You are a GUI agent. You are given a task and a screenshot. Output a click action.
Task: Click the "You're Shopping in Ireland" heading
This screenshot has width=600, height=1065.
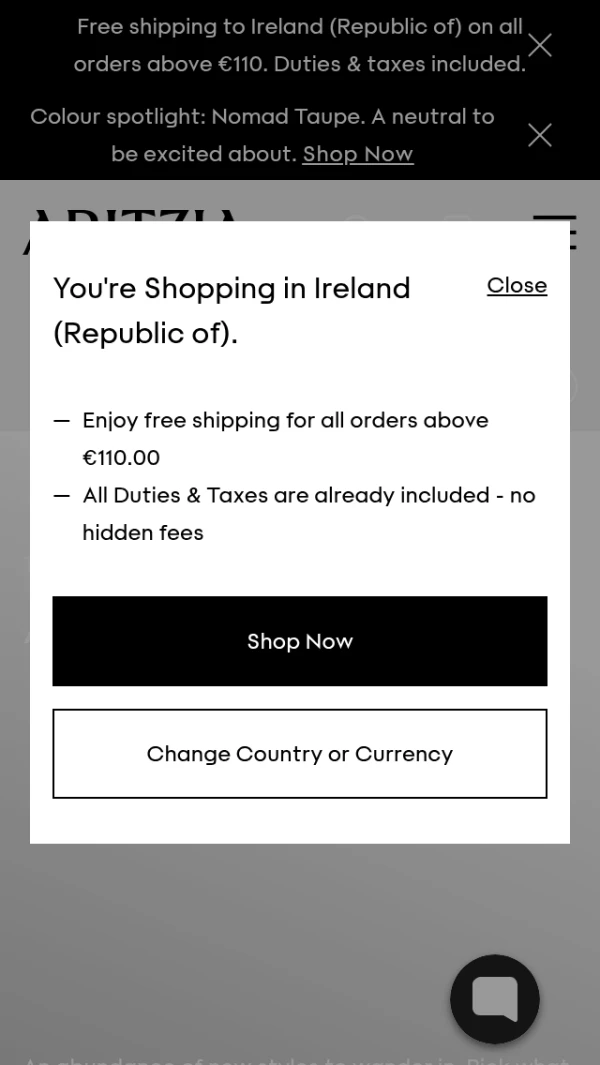[232, 288]
